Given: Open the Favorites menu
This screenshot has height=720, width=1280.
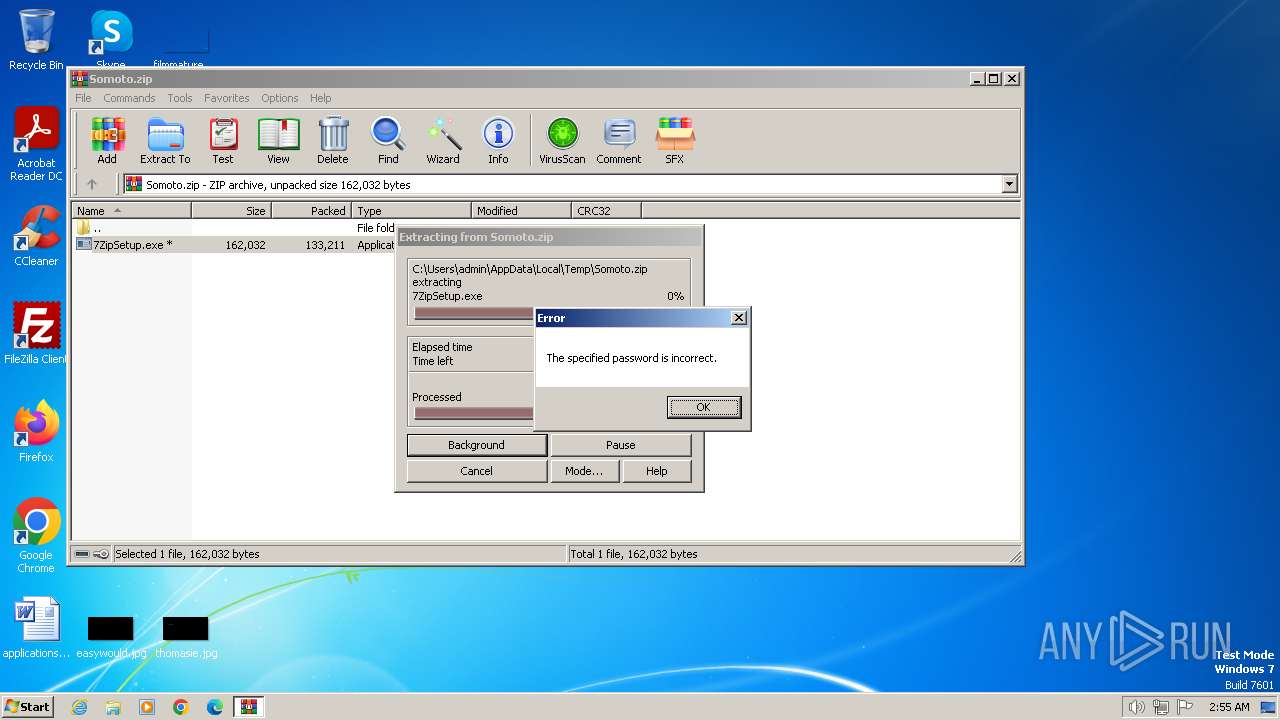Looking at the screenshot, I should (227, 98).
